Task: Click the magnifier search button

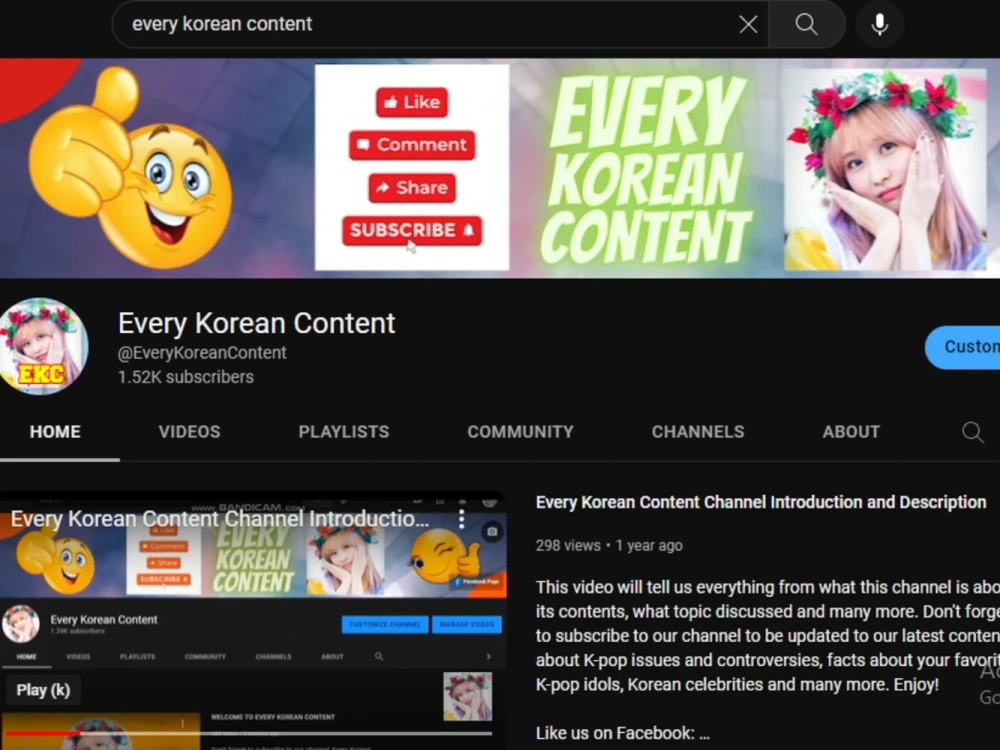Action: [807, 24]
